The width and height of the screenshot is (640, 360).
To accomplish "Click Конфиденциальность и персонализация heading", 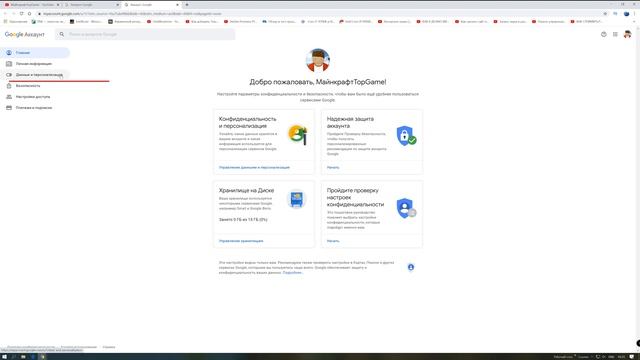I will point(247,122).
